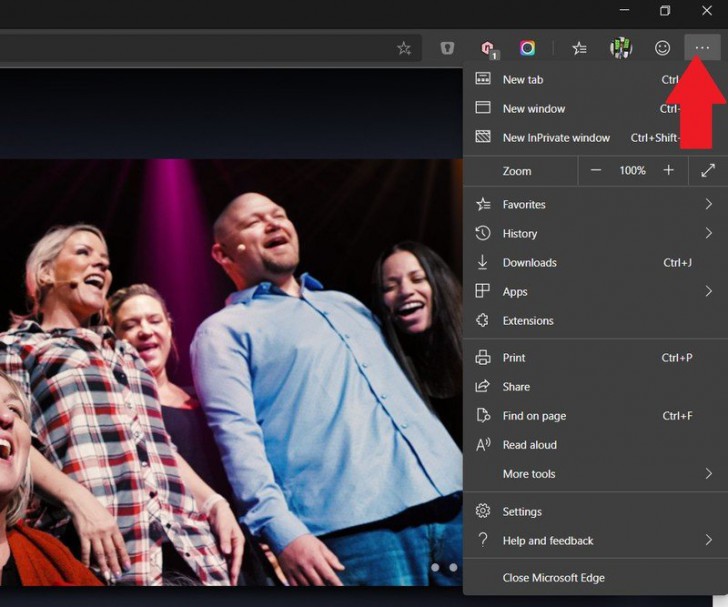Choose New tab from the menu
The image size is (728, 607).
[595, 79]
